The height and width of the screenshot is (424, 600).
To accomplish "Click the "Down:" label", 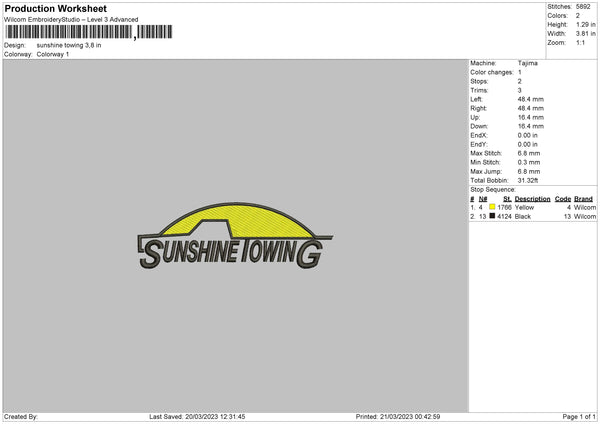I will 479,126.
